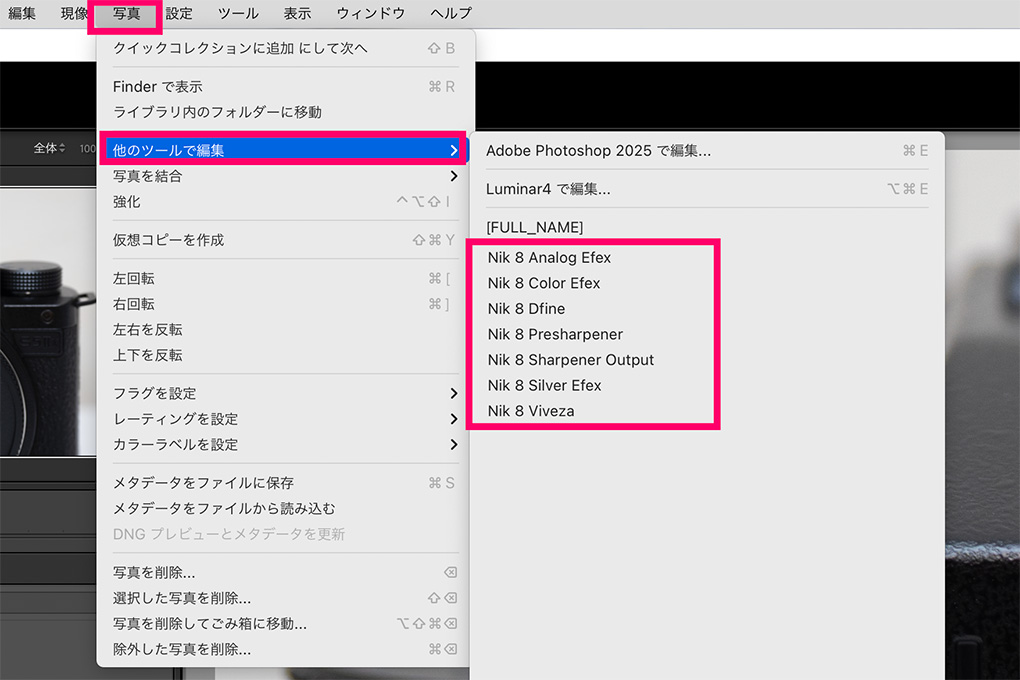This screenshot has width=1020, height=680.
Task: Expand カラーラベルを設定 submenu
Action: pyautogui.click(x=286, y=444)
